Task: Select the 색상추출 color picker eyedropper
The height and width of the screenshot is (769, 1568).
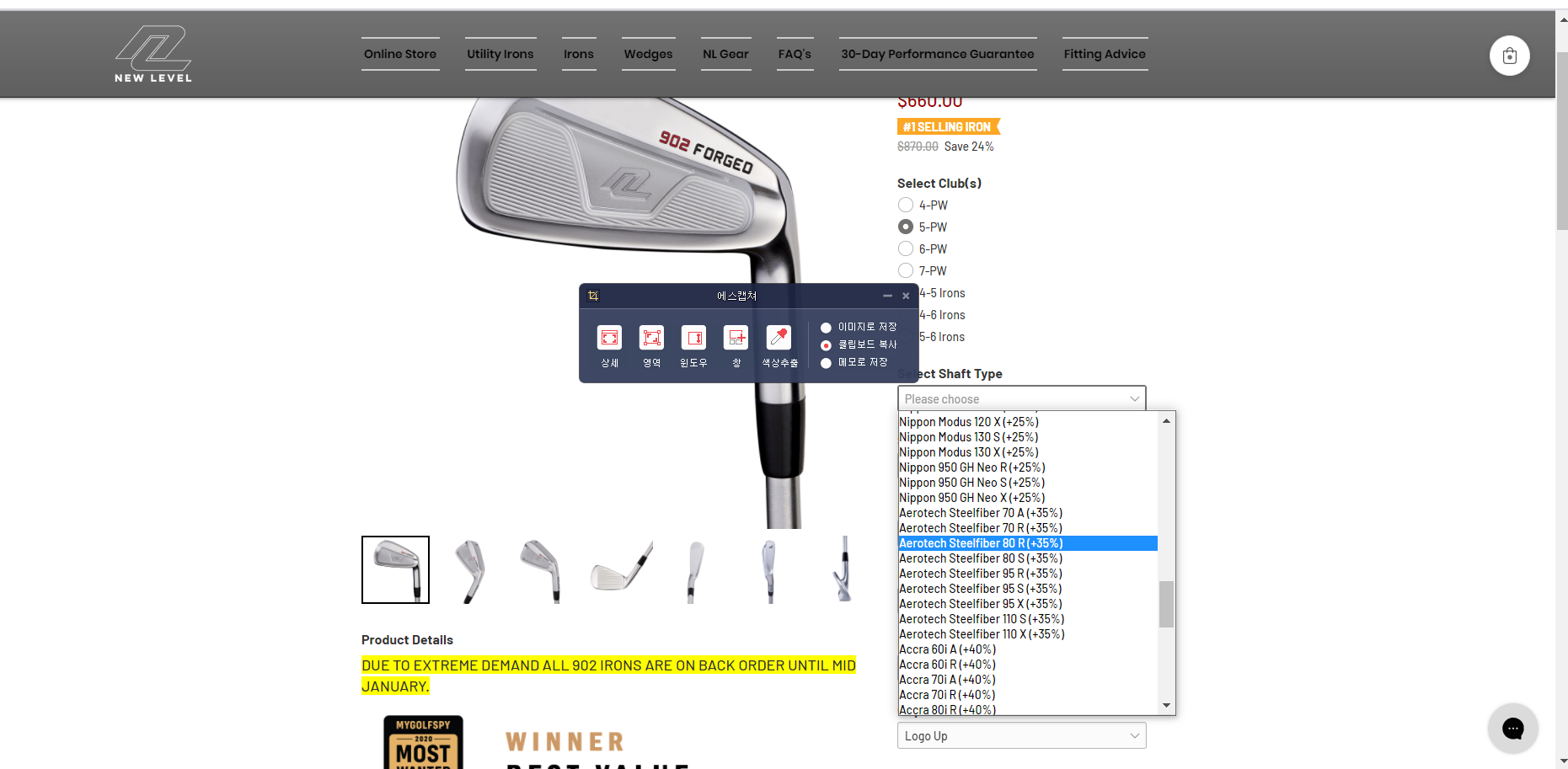Action: (x=779, y=339)
